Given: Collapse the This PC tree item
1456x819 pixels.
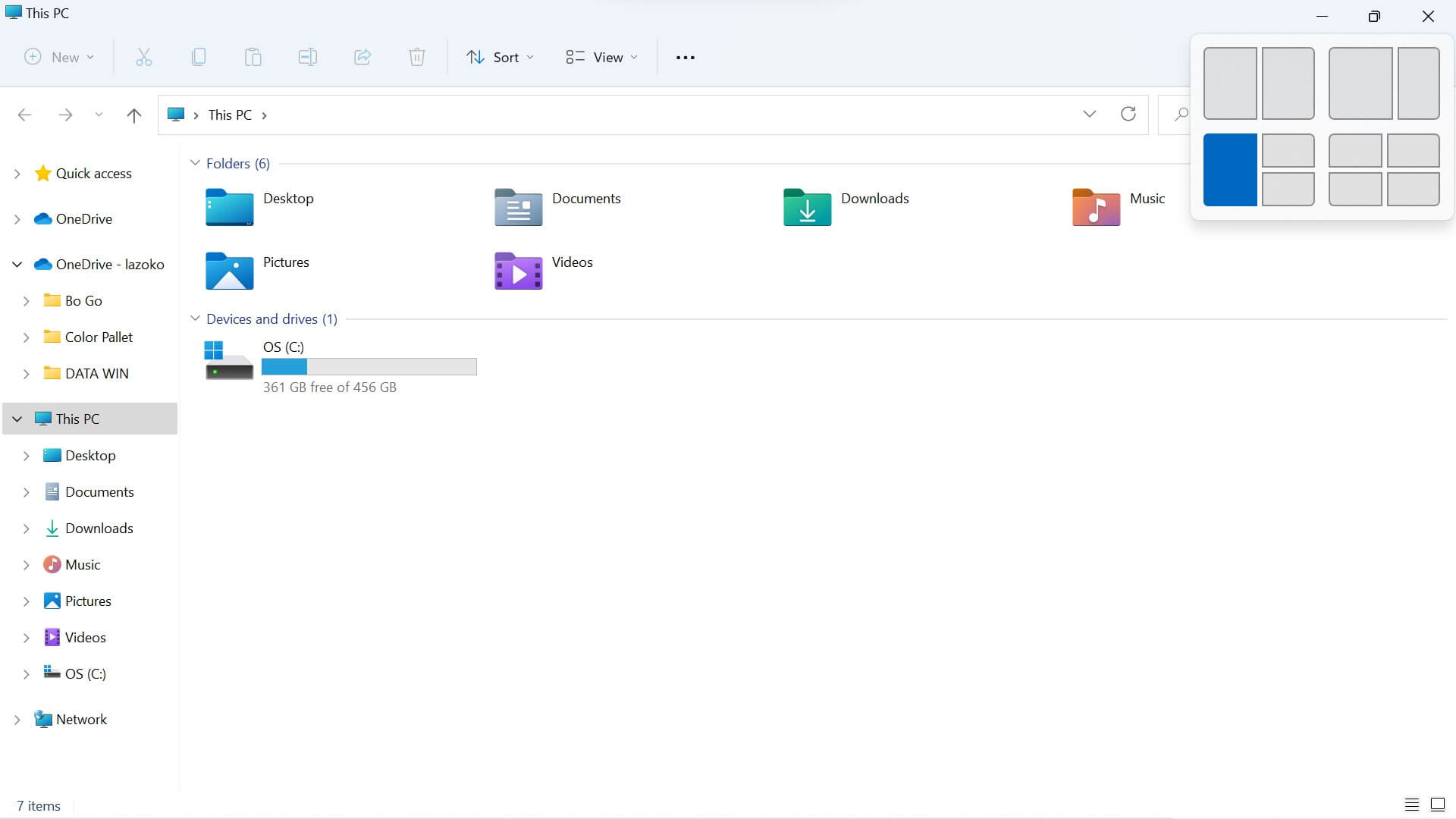Looking at the screenshot, I should (16, 418).
